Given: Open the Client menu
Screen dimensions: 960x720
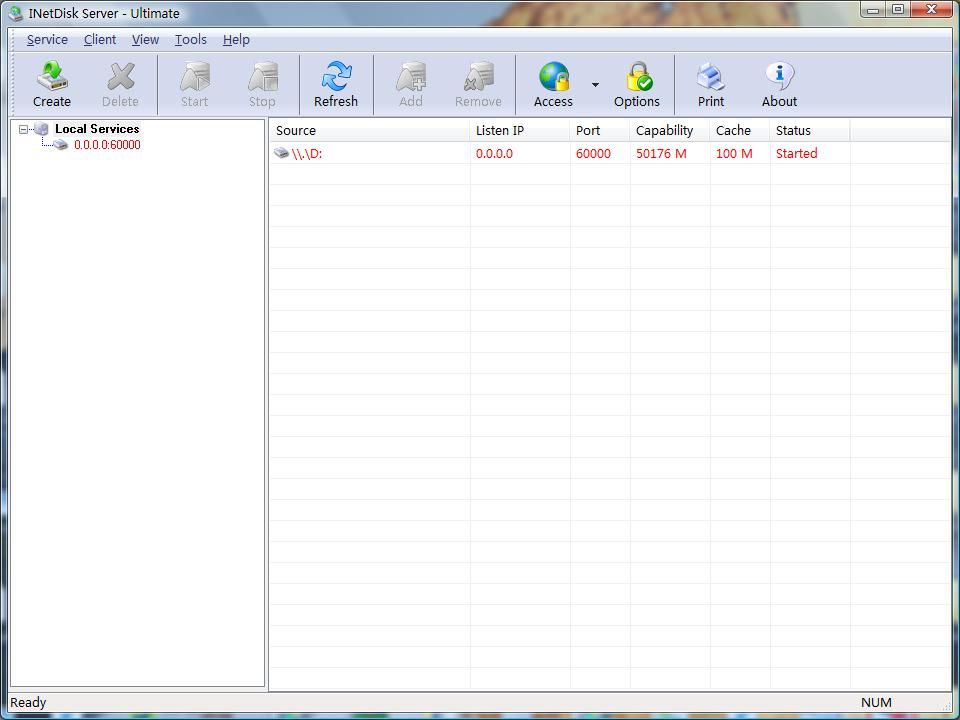Looking at the screenshot, I should pos(100,40).
